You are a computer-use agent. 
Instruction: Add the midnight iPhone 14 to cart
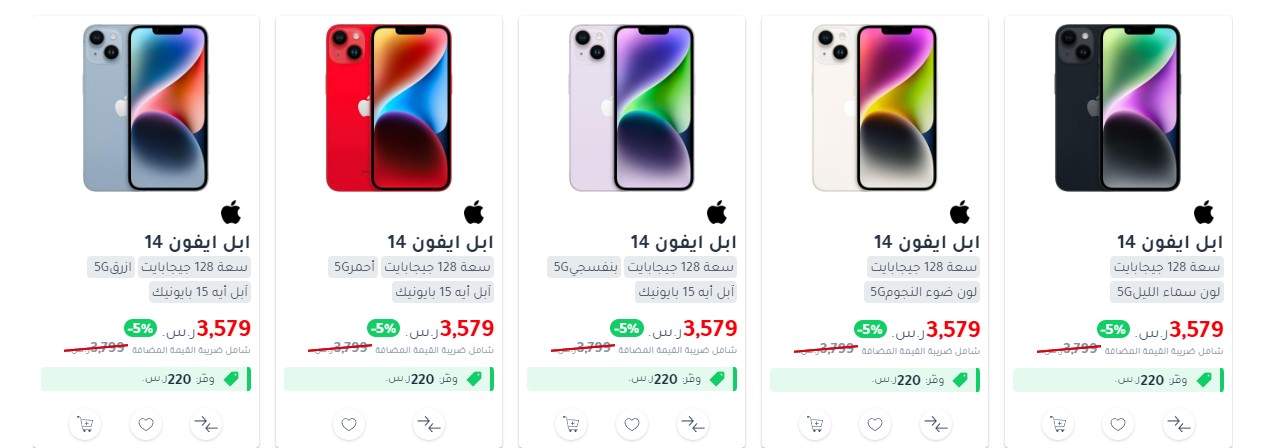pyautogui.click(x=1058, y=424)
